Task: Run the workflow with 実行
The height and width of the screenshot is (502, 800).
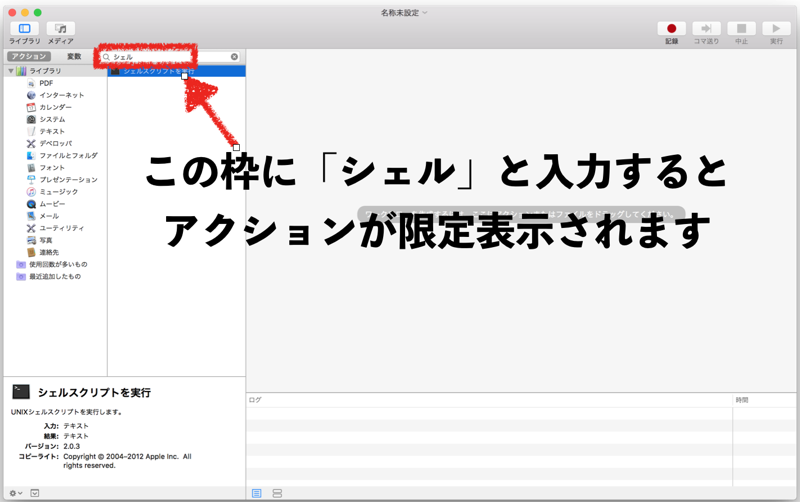Action: 776,29
